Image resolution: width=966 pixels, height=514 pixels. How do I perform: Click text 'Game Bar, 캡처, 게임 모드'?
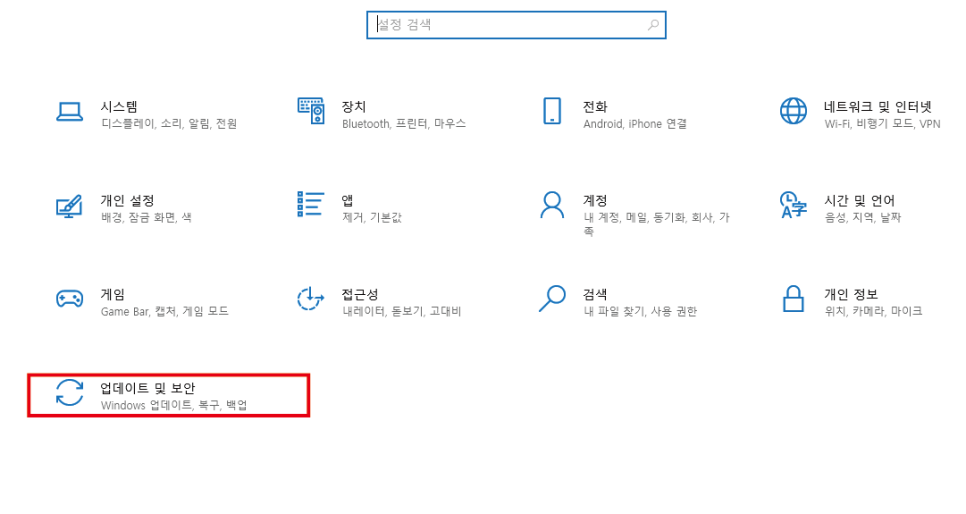coord(164,311)
